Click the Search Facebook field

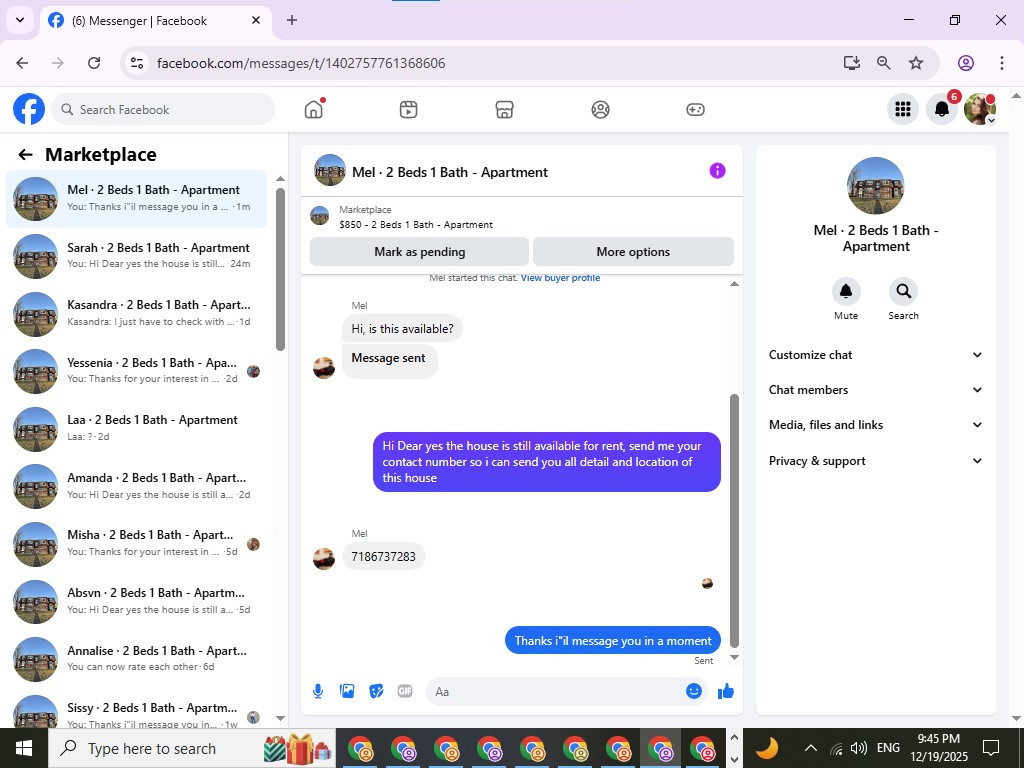click(x=163, y=109)
